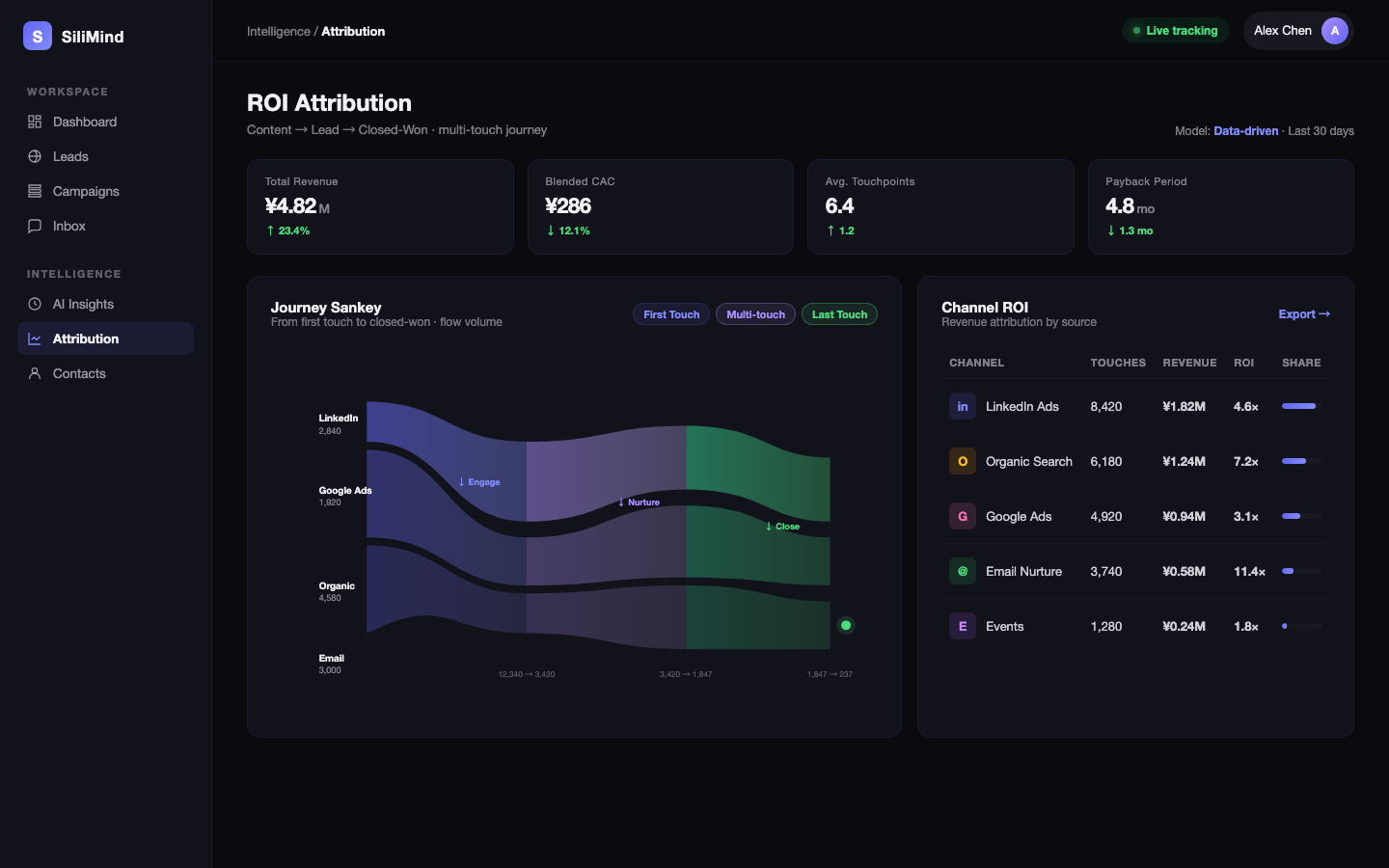Click the Nurture stage label
Image resolution: width=1389 pixels, height=868 pixels.
point(640,502)
